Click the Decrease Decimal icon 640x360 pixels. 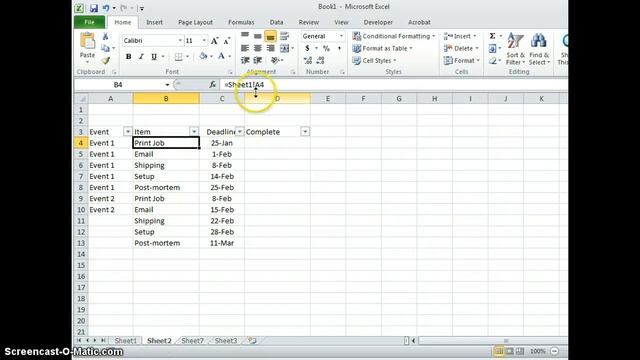(x=320, y=60)
